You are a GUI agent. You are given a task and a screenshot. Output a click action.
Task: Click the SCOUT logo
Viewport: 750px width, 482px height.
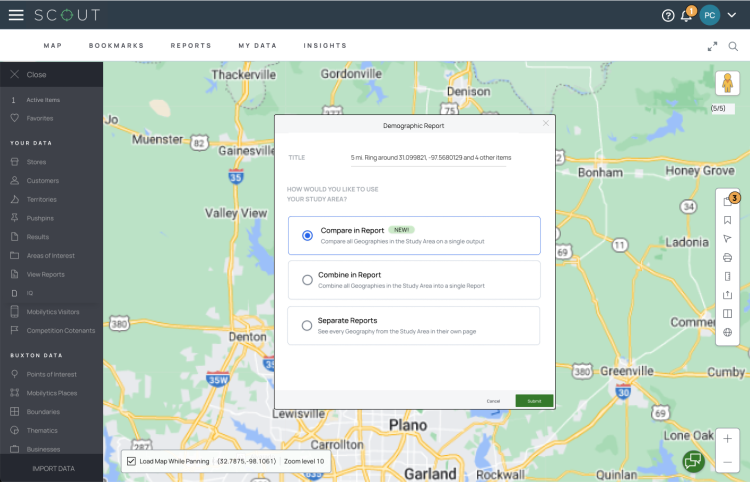tap(67, 15)
